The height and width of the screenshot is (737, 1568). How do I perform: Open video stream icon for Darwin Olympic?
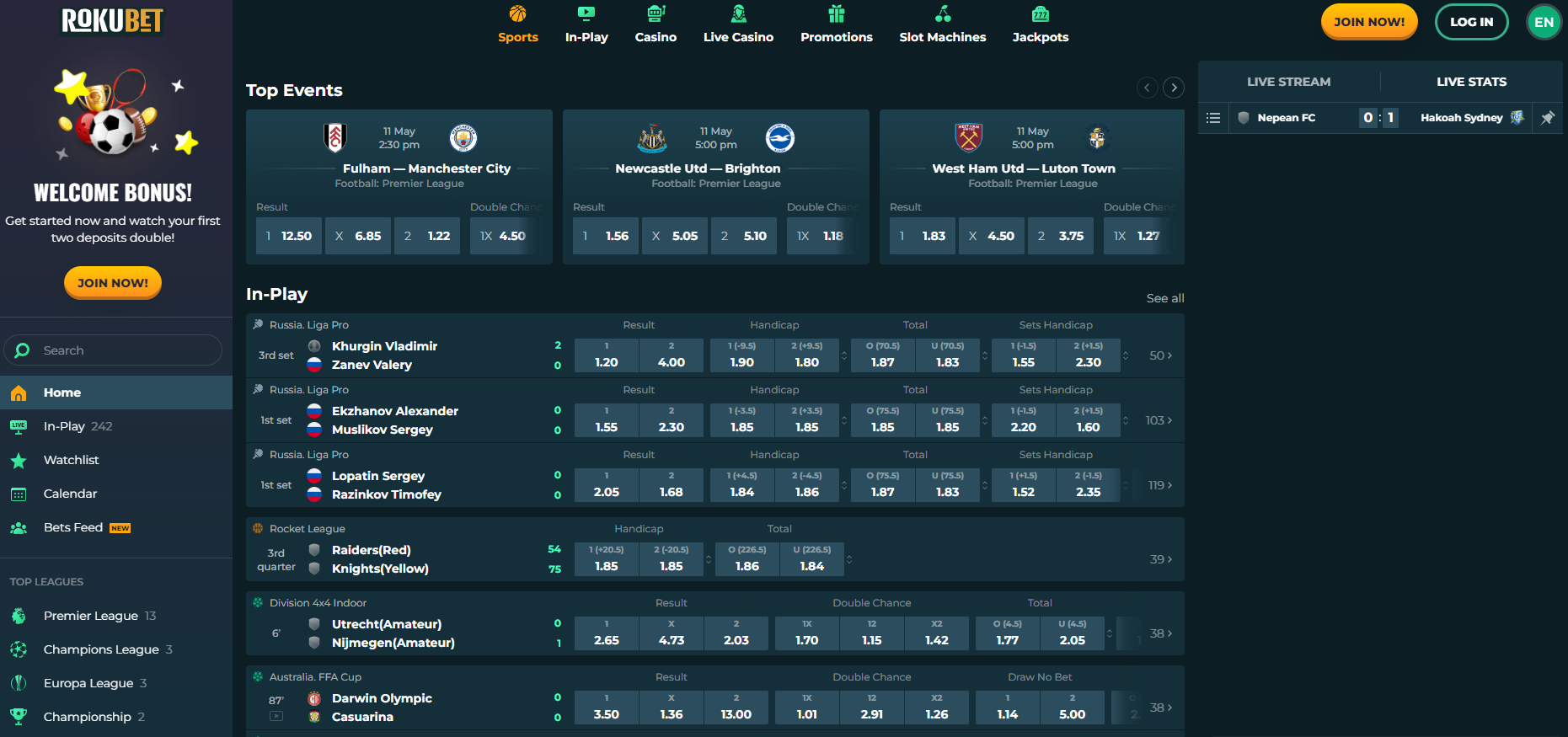(276, 716)
